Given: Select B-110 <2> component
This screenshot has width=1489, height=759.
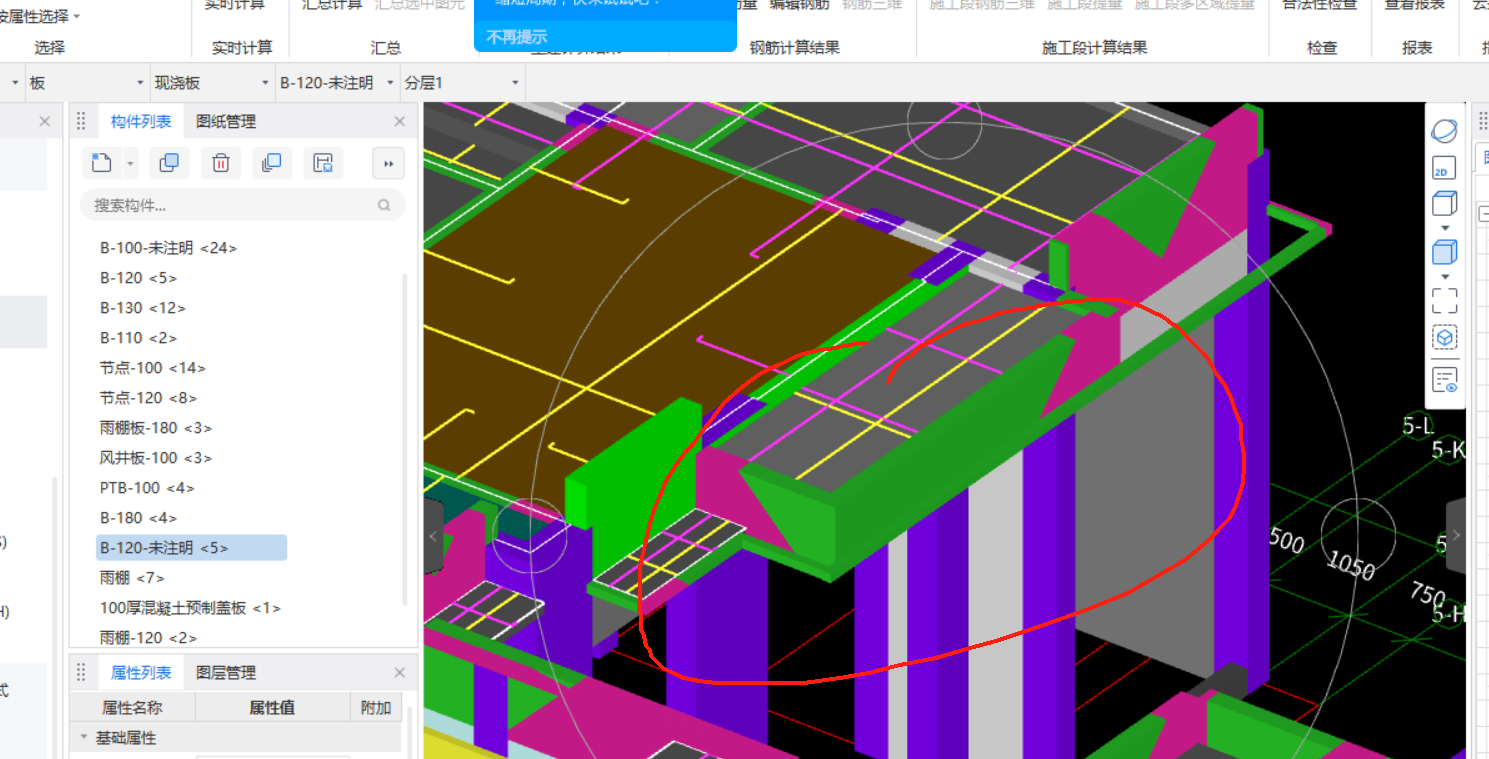Looking at the screenshot, I should 139,337.
